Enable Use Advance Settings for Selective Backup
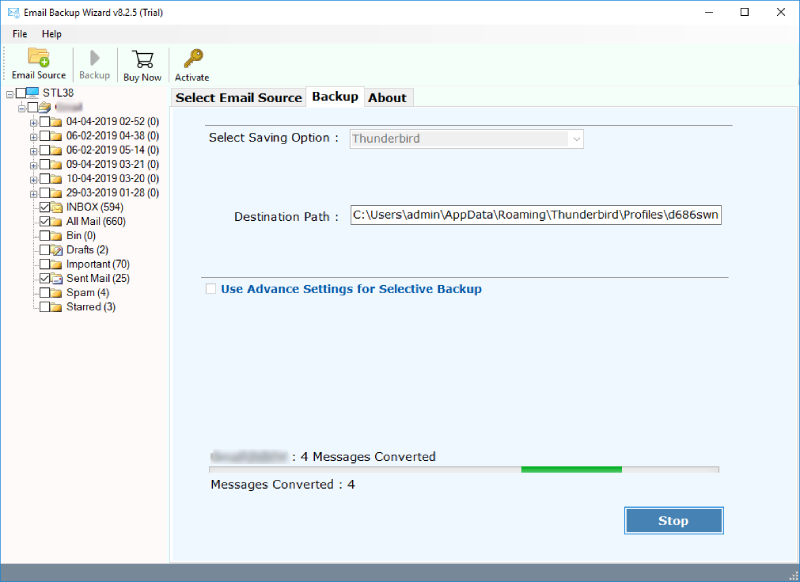The height and width of the screenshot is (582, 800). (211, 288)
